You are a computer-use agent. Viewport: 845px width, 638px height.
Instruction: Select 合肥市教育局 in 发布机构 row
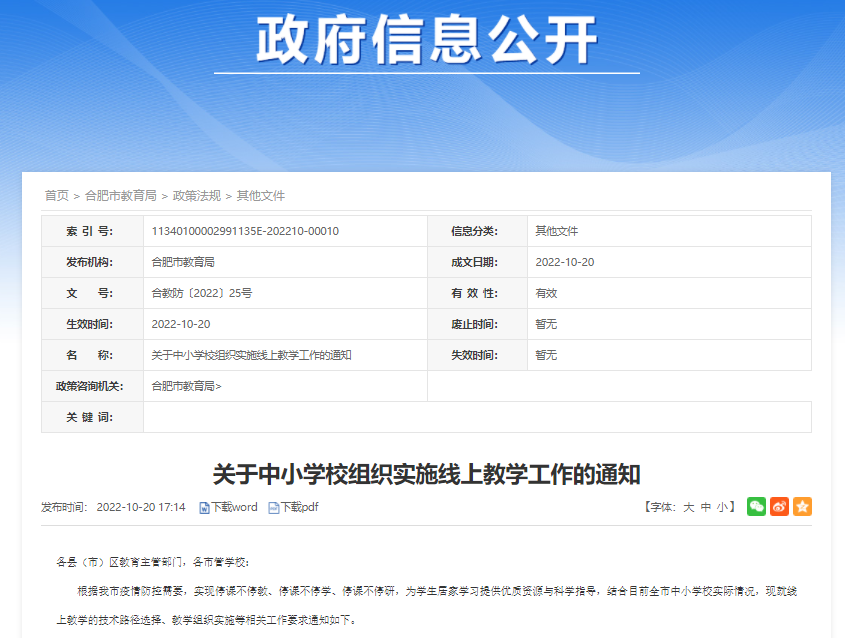[x=183, y=262]
